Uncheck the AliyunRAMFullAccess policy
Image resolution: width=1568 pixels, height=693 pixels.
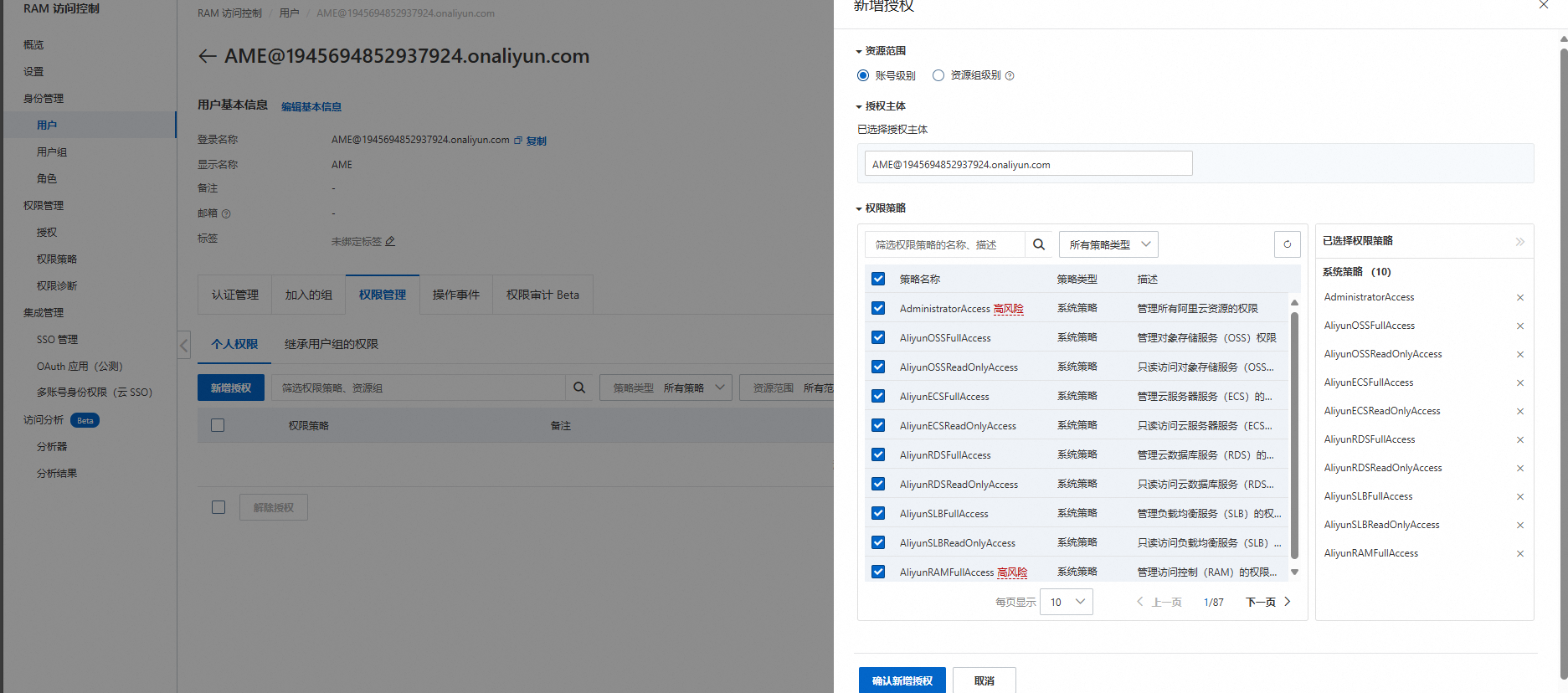(878, 572)
